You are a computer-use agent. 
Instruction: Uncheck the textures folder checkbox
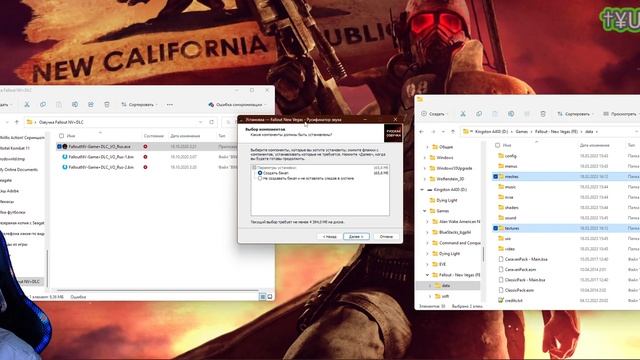[x=496, y=228]
